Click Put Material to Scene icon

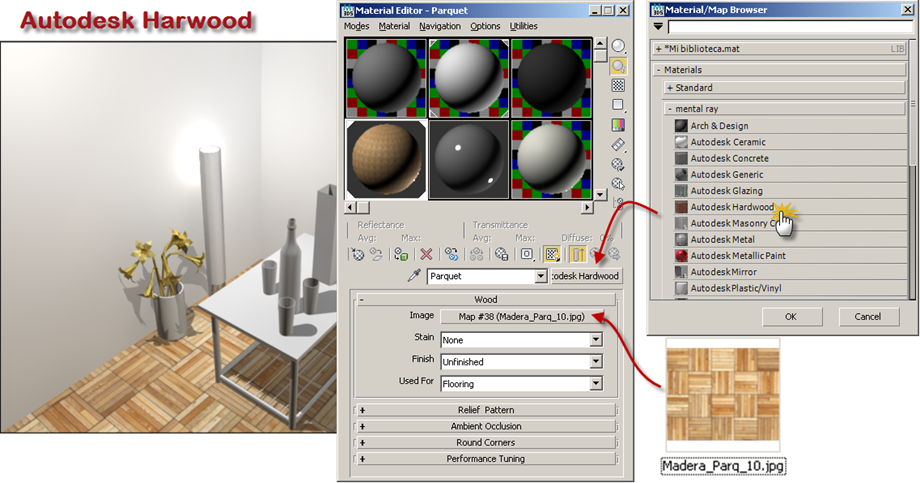[376, 254]
